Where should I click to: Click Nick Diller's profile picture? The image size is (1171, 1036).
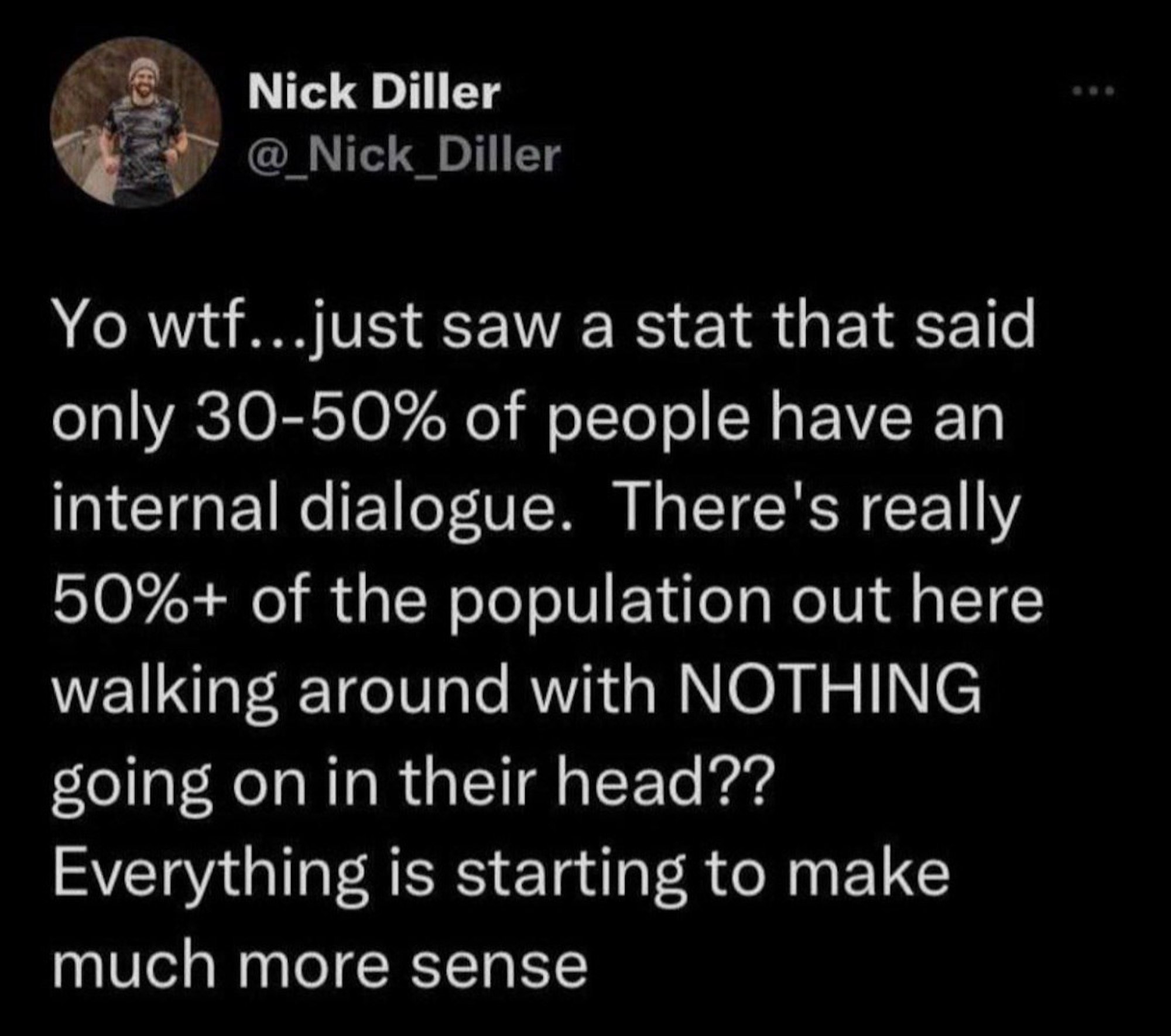tap(136, 124)
